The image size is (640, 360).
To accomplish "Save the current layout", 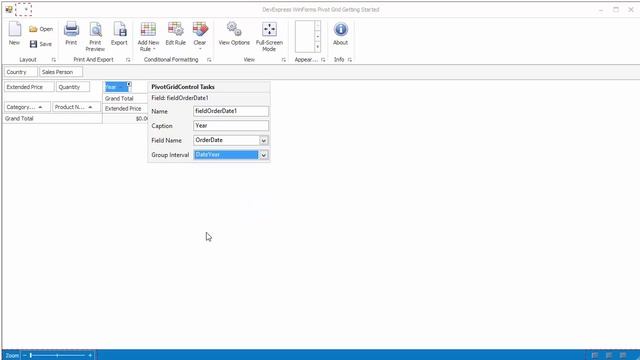I will 41,44.
